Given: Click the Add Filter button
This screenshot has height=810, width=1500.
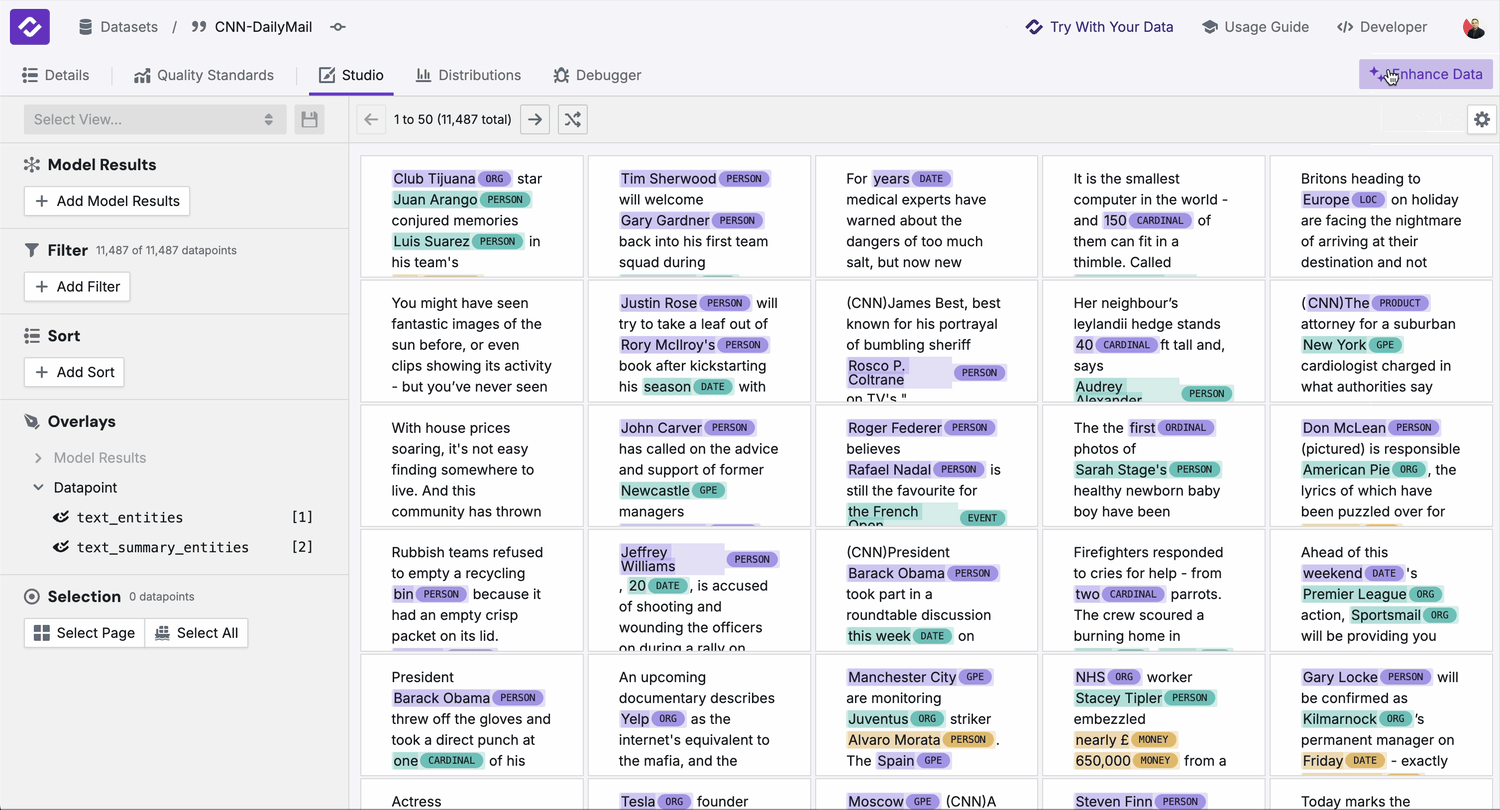Looking at the screenshot, I should click(x=77, y=287).
